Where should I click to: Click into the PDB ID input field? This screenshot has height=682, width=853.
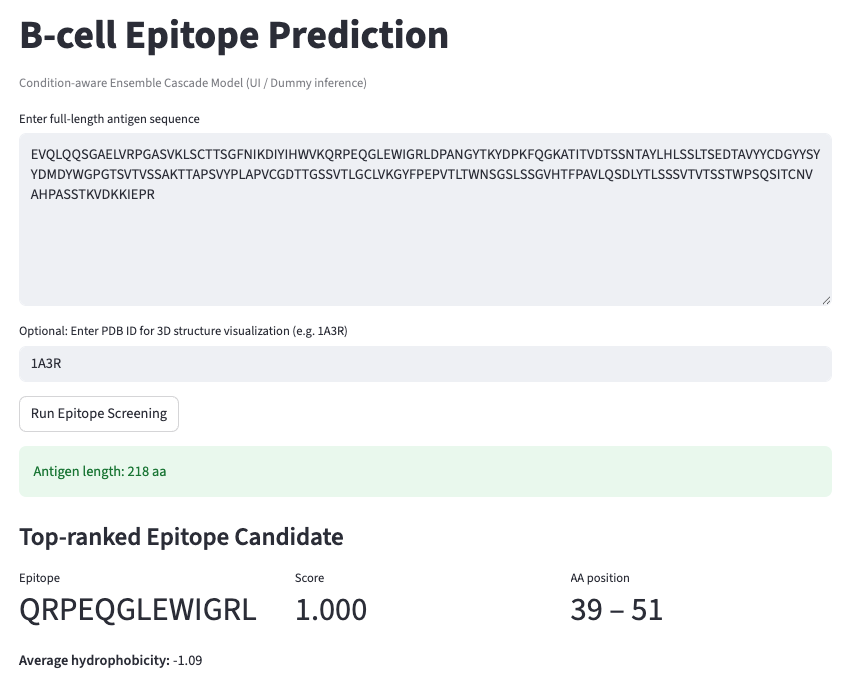pos(425,364)
